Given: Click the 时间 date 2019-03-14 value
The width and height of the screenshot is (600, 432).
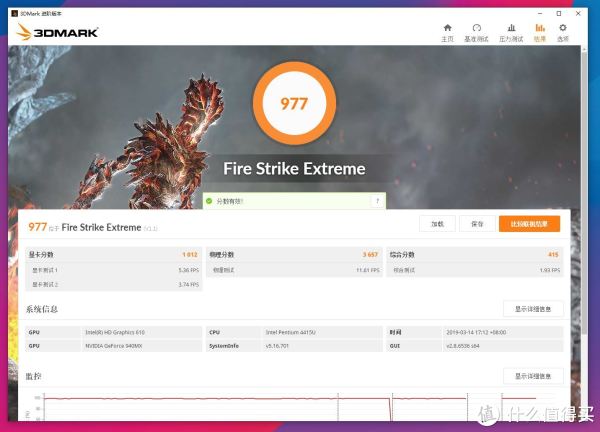Looking at the screenshot, I should pyautogui.click(x=476, y=332).
